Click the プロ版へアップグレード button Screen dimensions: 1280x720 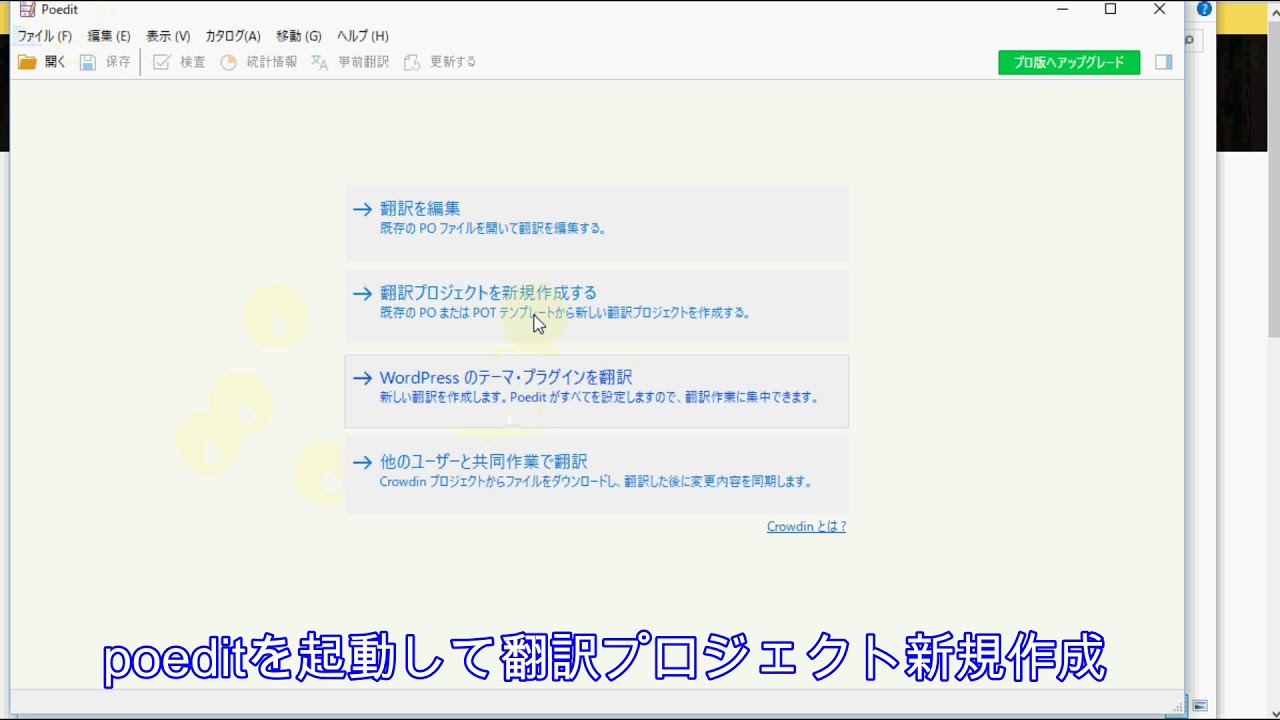(1069, 62)
